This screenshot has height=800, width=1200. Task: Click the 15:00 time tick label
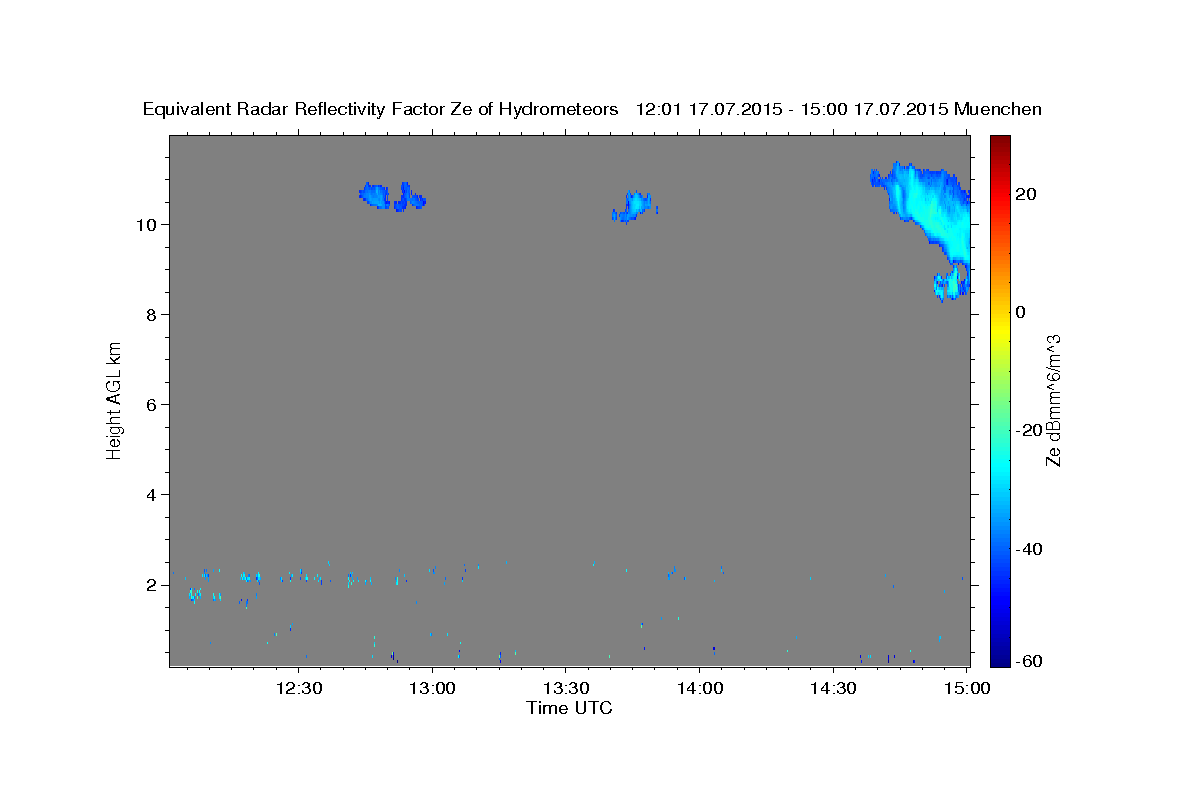(x=967, y=689)
